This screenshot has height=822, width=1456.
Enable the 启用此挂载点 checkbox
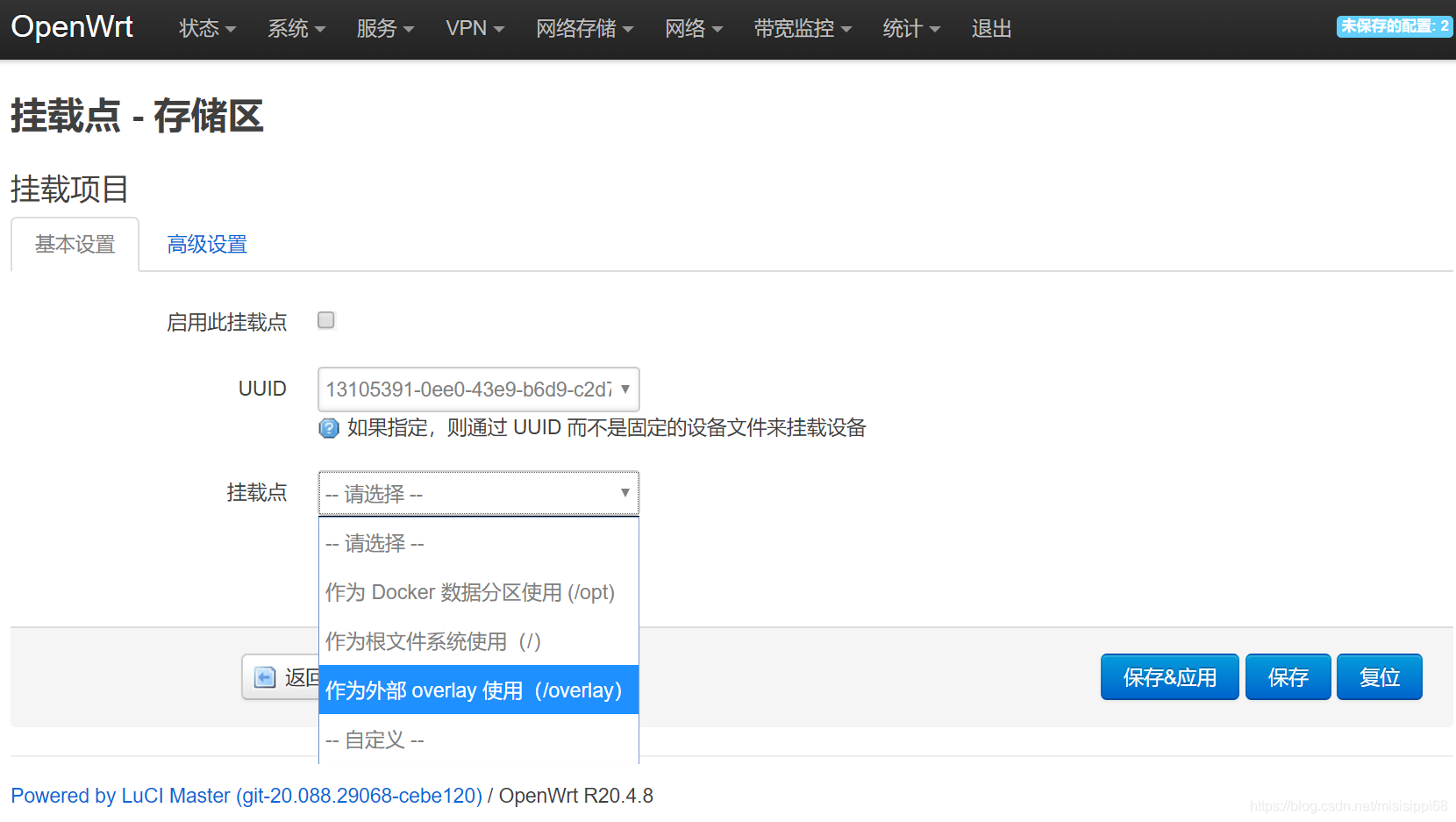326,320
